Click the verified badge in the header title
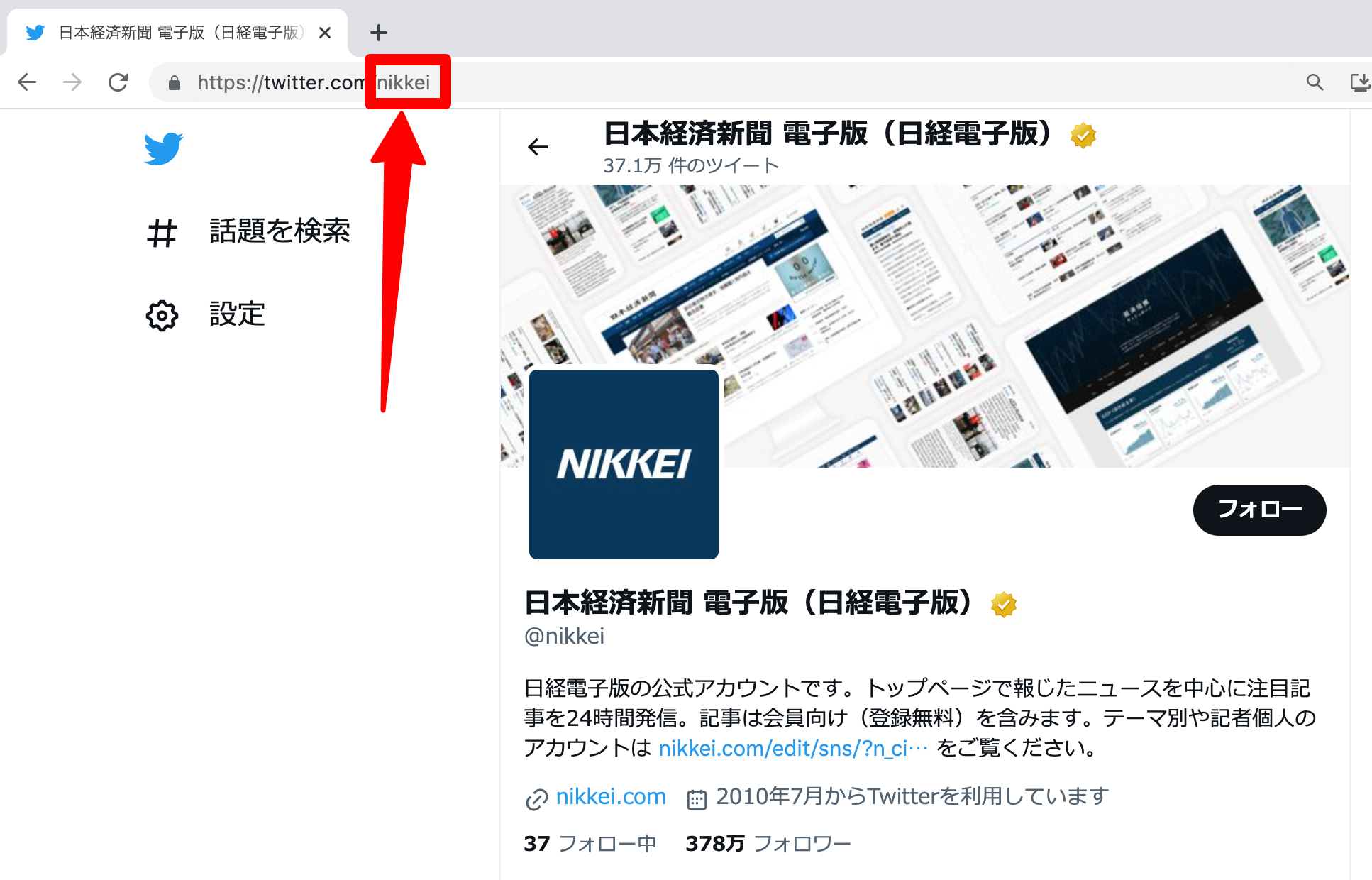1372x880 pixels. click(1083, 135)
